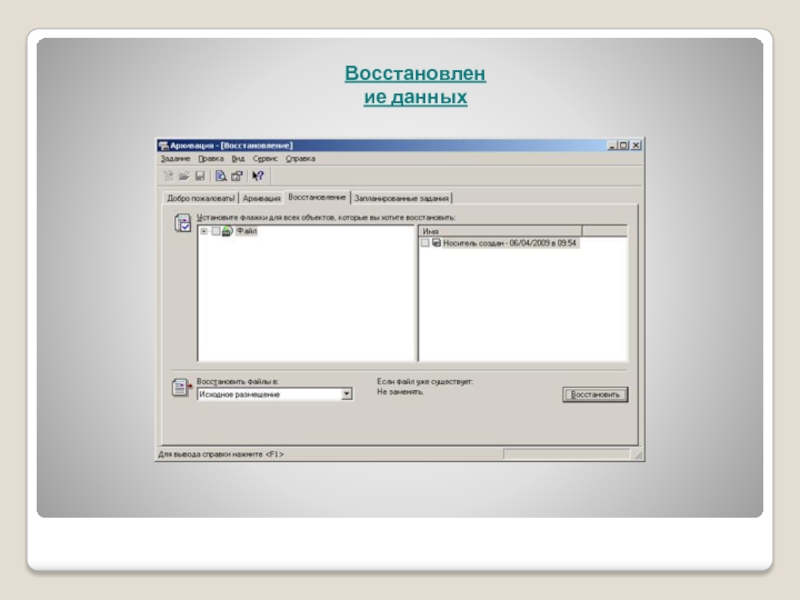The height and width of the screenshot is (600, 800).
Task: Click the Восстановить button
Action: pyautogui.click(x=595, y=394)
